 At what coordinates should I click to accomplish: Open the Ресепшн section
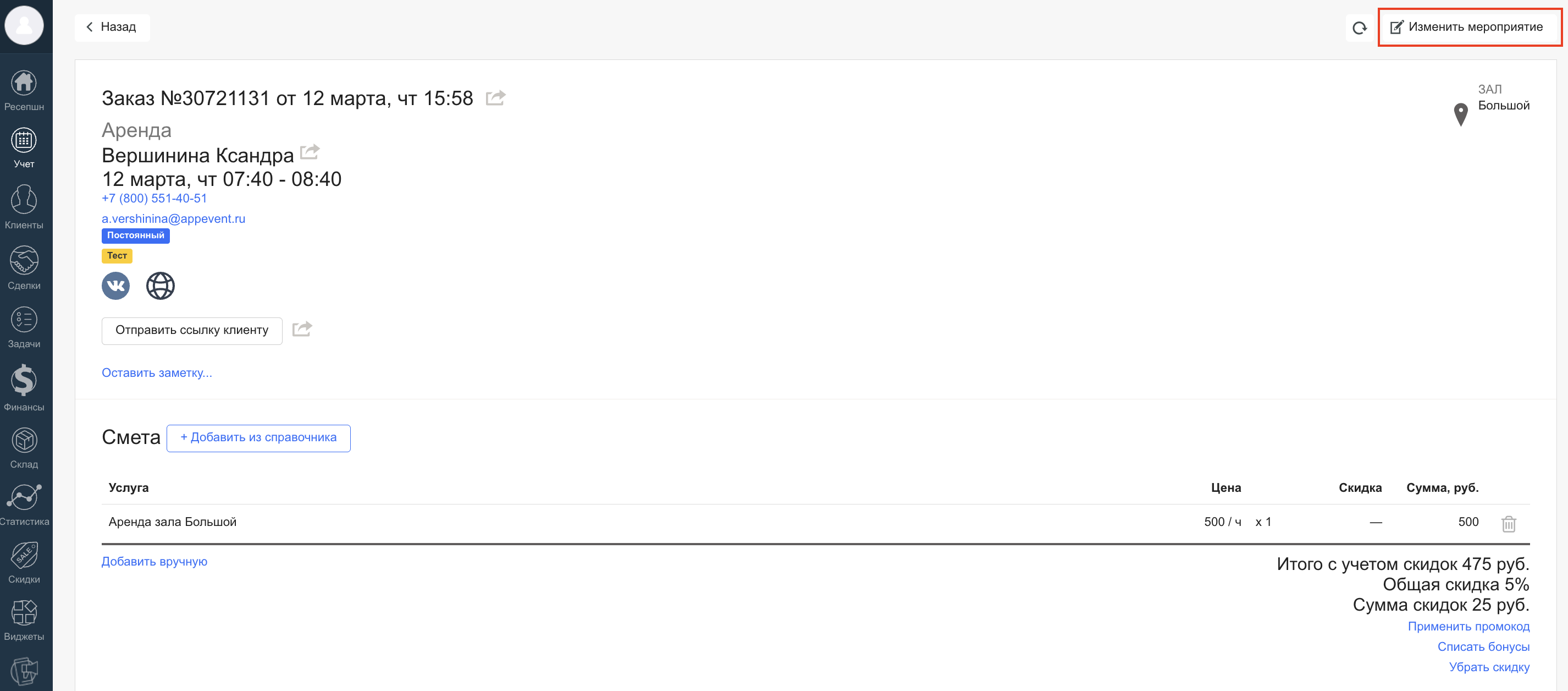[x=24, y=91]
